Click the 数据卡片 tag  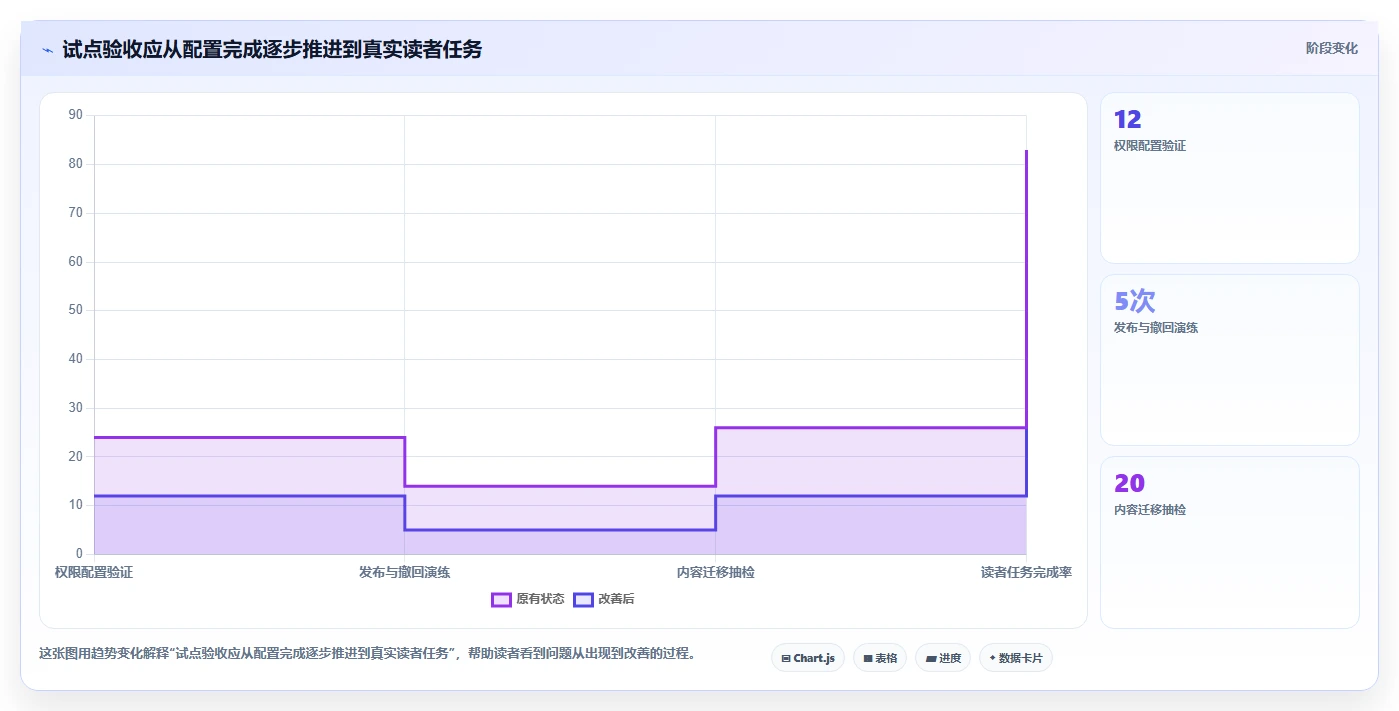[x=1016, y=658]
